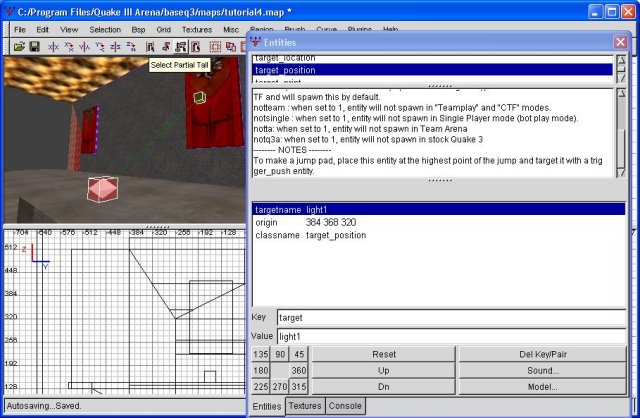Click the Up button

(384, 371)
